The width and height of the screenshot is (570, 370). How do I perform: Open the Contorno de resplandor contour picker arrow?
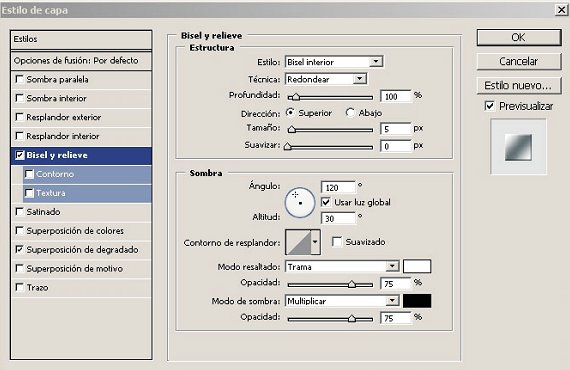tap(315, 242)
